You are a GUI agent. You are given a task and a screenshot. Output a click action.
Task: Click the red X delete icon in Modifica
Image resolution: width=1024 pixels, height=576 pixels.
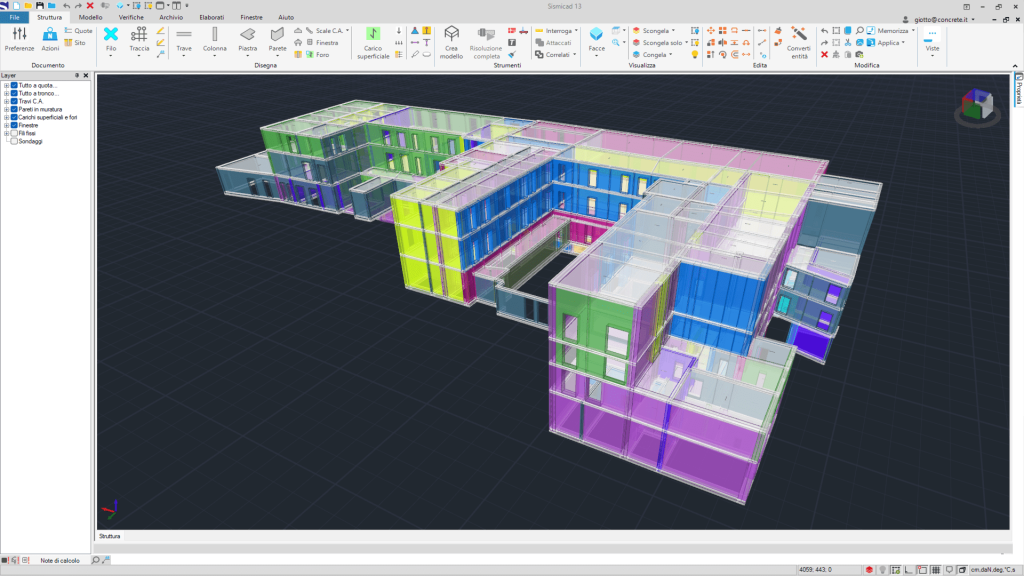[824, 55]
